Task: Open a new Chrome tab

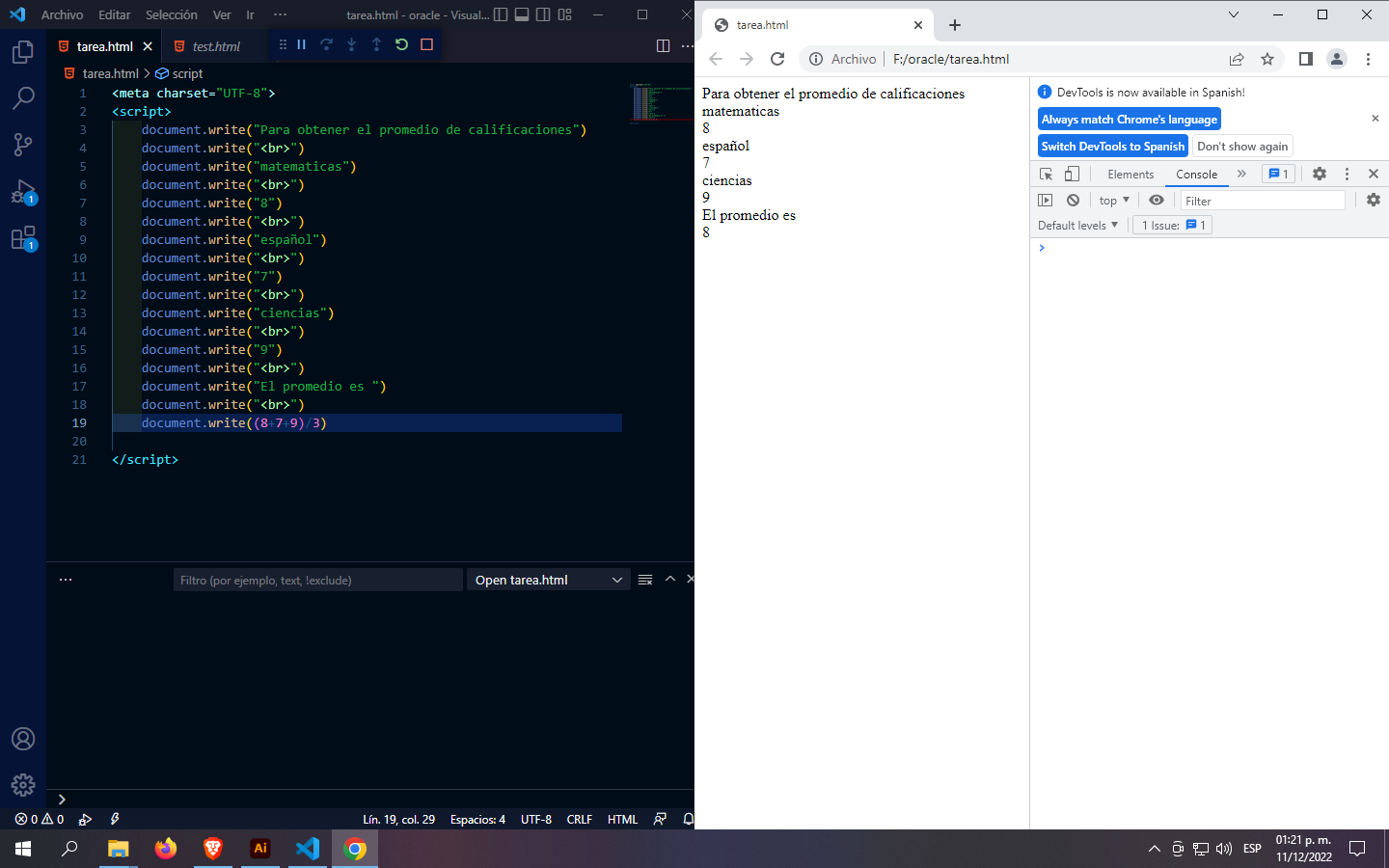Action: [955, 25]
